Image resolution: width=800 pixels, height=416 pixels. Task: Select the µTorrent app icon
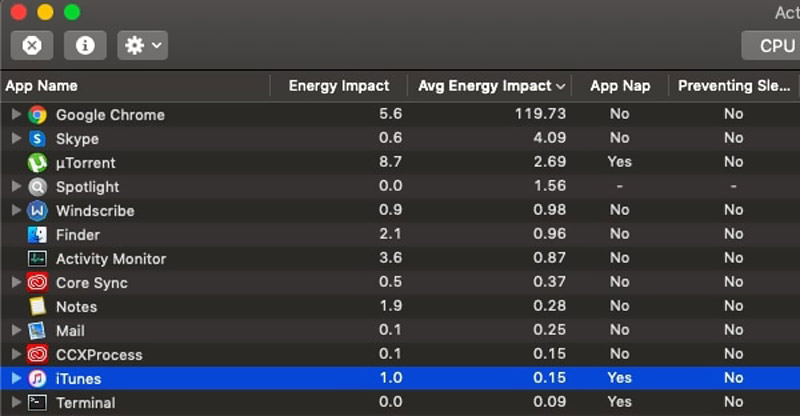pos(38,163)
